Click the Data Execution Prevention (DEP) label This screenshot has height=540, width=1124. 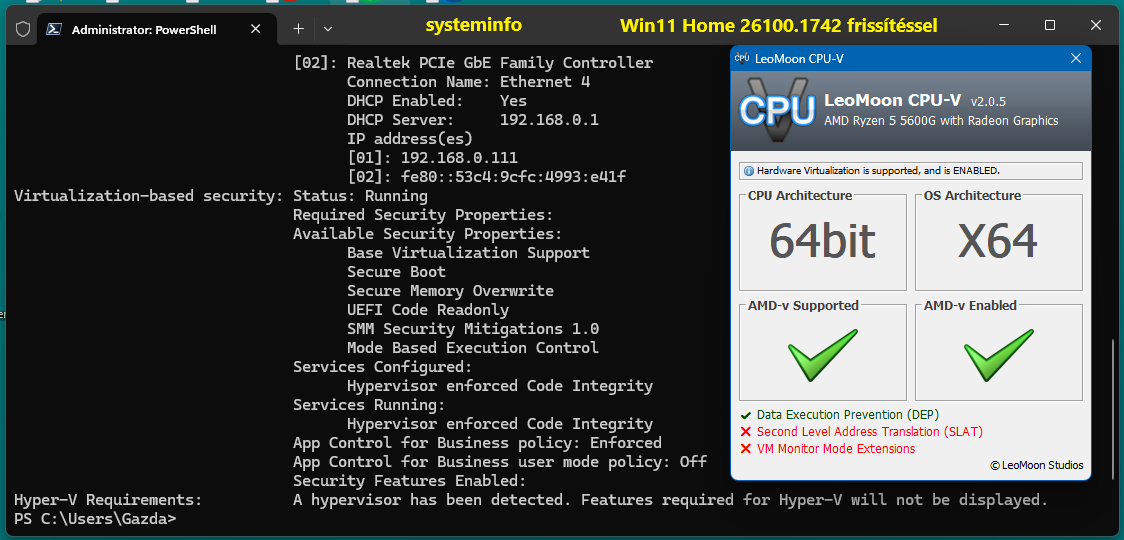coord(847,415)
